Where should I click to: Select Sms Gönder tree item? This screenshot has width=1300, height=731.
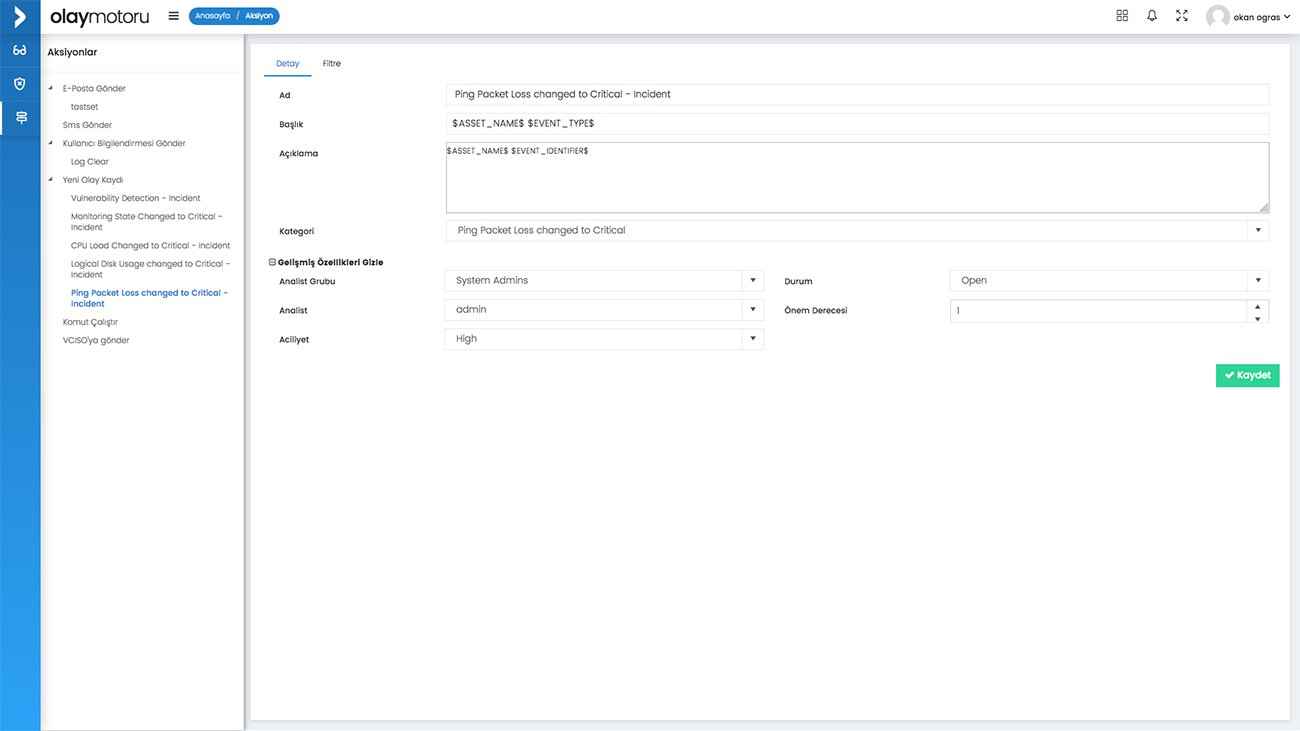(x=87, y=125)
